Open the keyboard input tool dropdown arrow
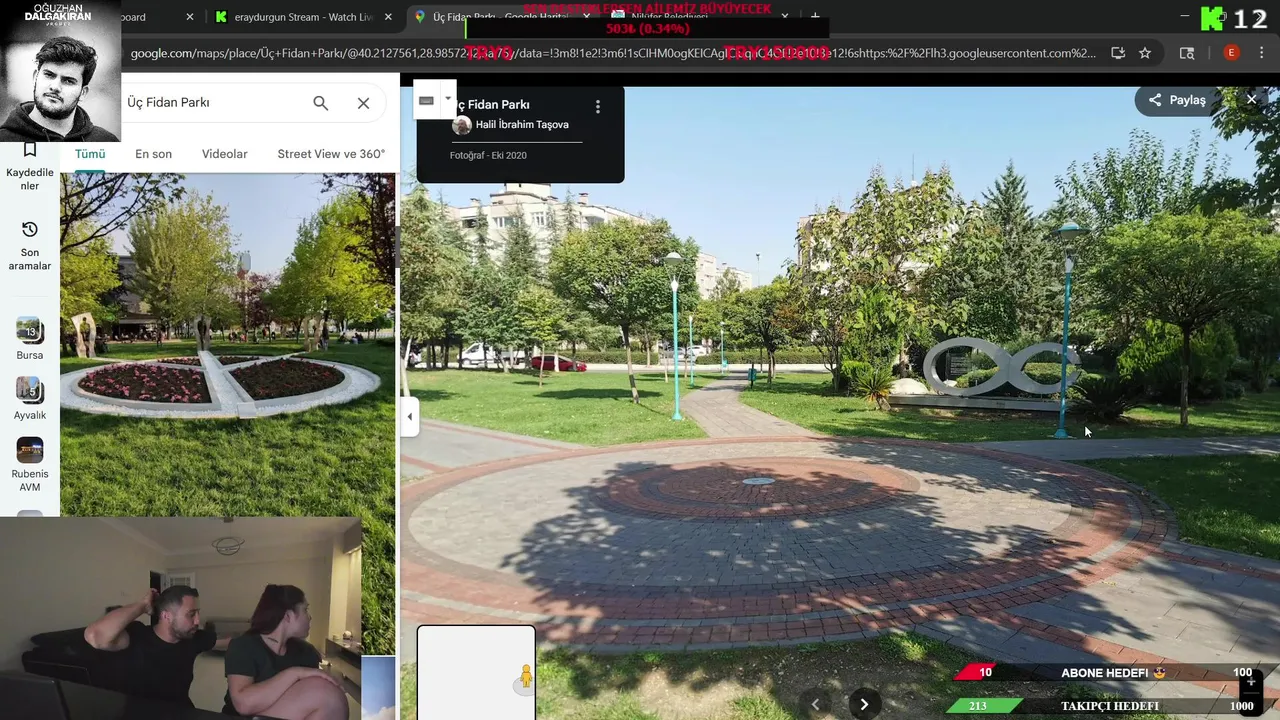Screen dimensions: 1280x720 [x=448, y=99]
